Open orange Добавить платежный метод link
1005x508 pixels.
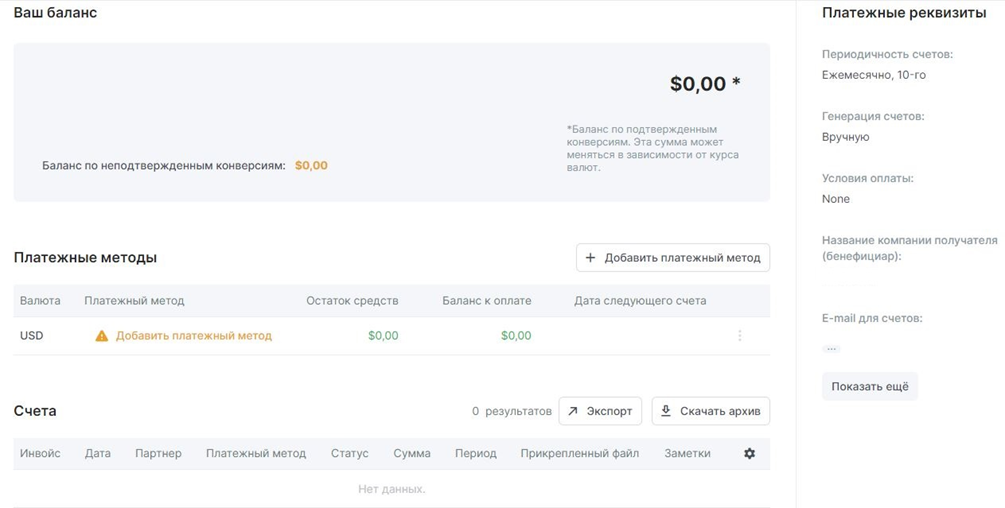coord(194,336)
